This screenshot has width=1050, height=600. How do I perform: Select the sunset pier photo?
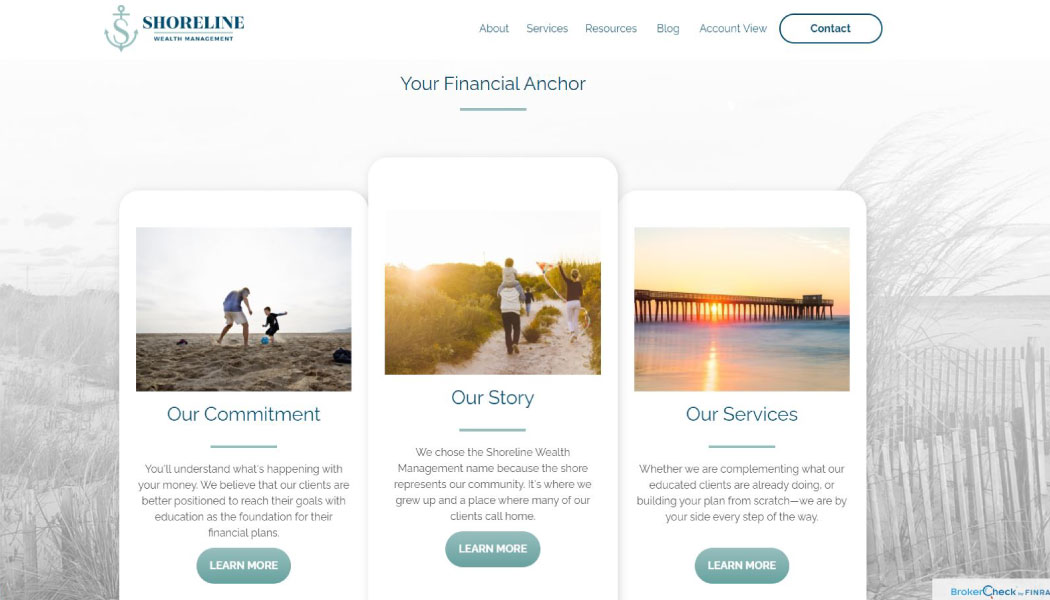[x=742, y=309]
